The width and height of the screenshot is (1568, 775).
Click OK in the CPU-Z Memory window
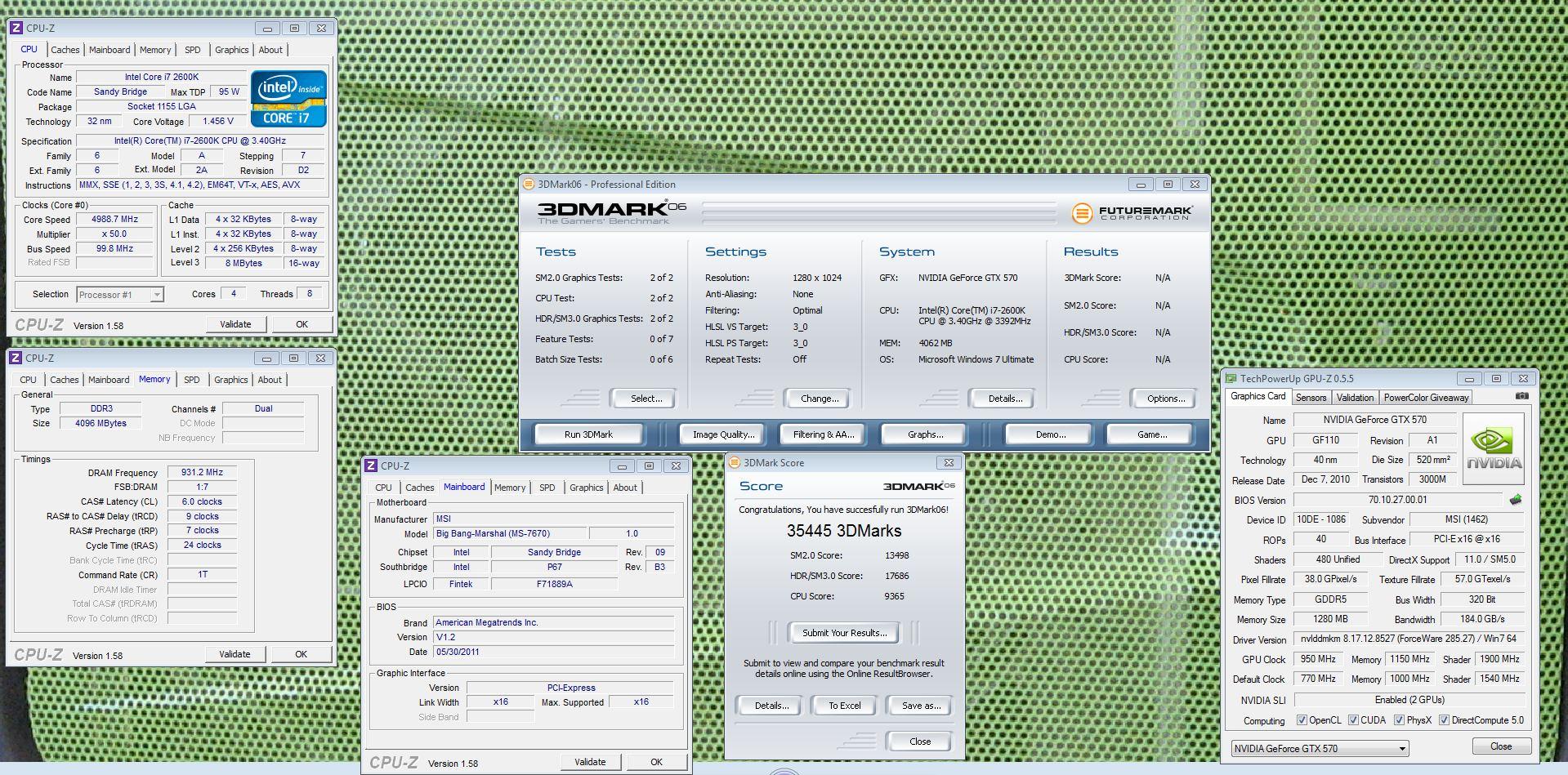[301, 654]
